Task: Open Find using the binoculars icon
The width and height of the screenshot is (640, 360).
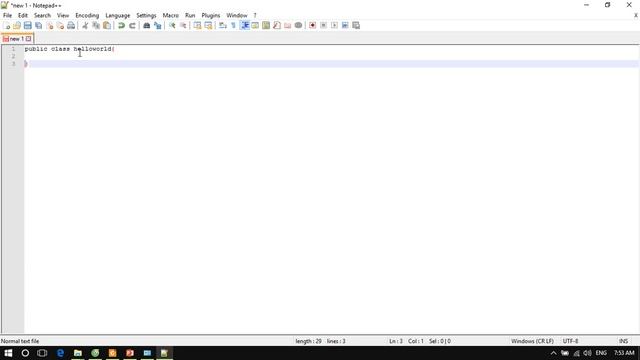Action: pyautogui.click(x=147, y=25)
